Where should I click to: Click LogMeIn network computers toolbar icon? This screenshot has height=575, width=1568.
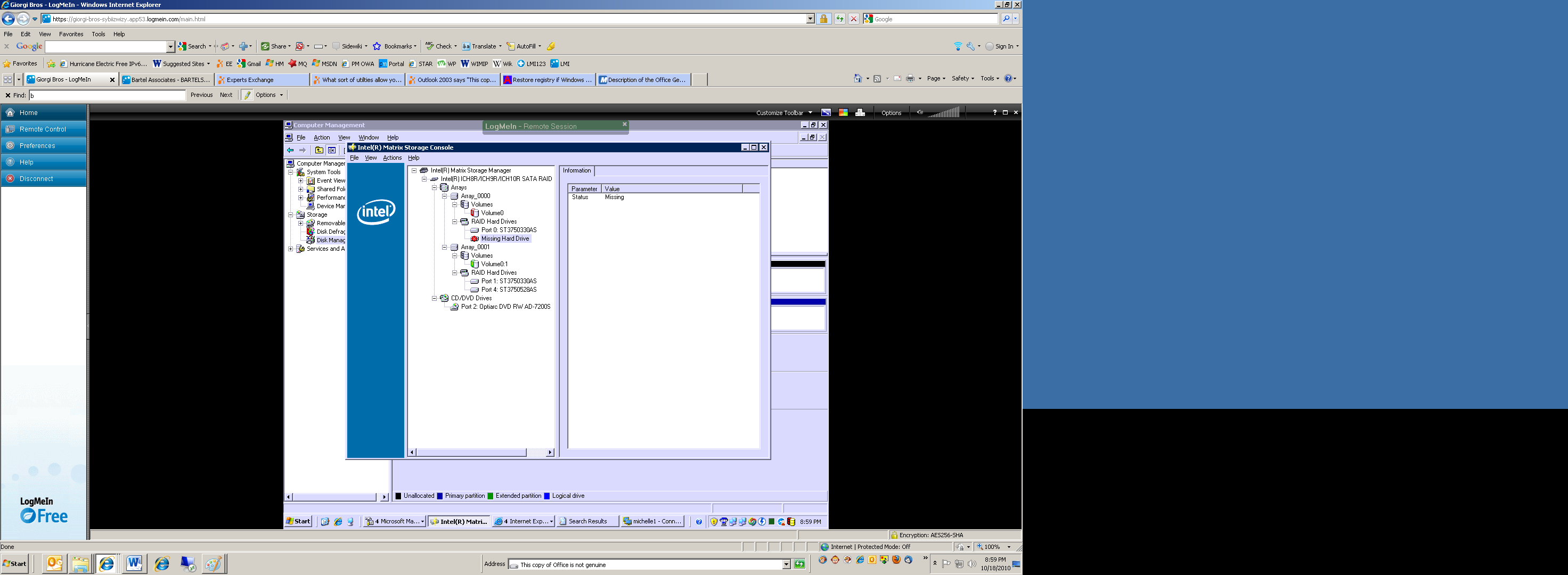(x=860, y=112)
